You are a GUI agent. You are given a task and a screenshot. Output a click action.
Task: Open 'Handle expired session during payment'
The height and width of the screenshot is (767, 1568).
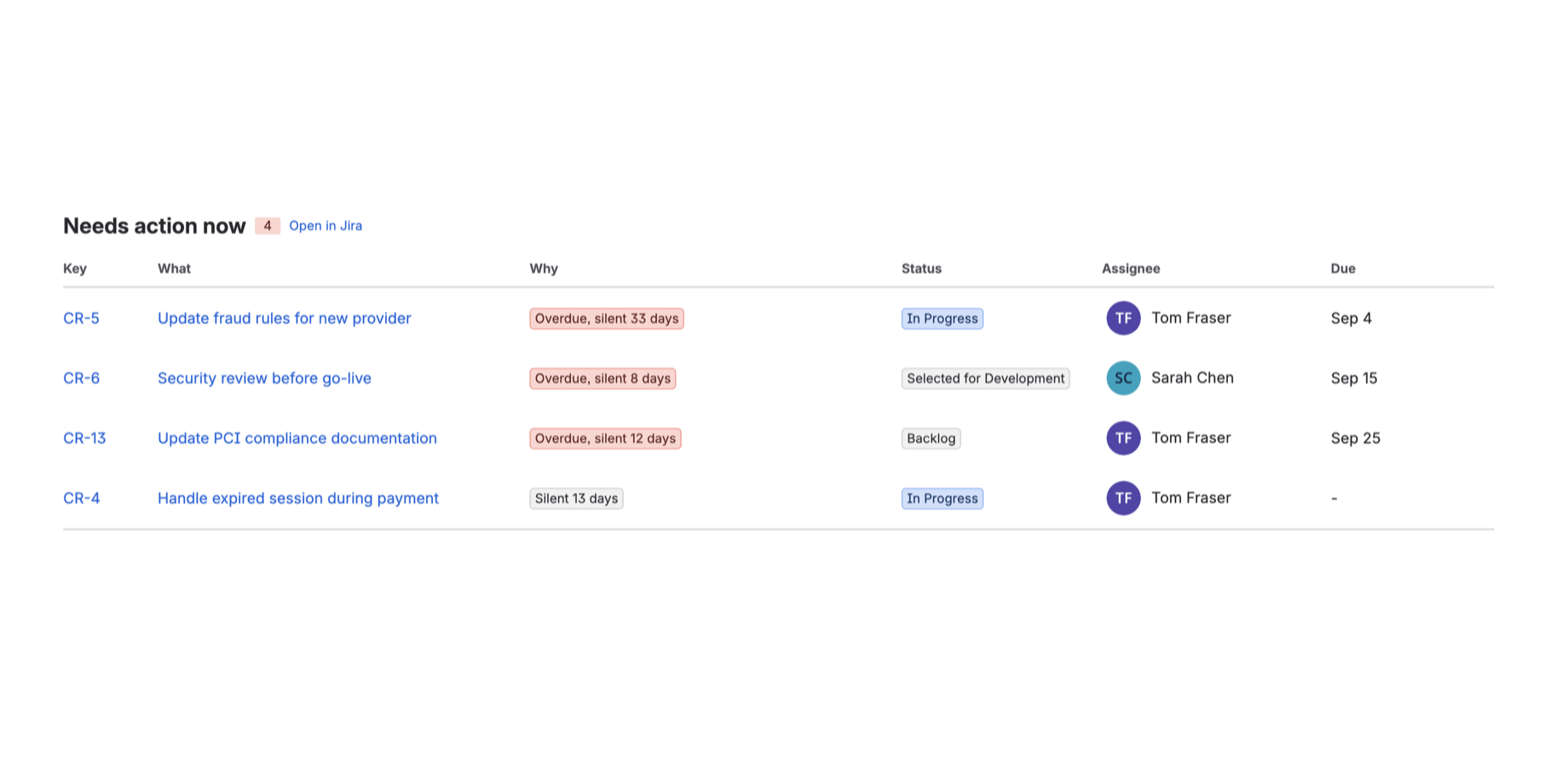[297, 498]
